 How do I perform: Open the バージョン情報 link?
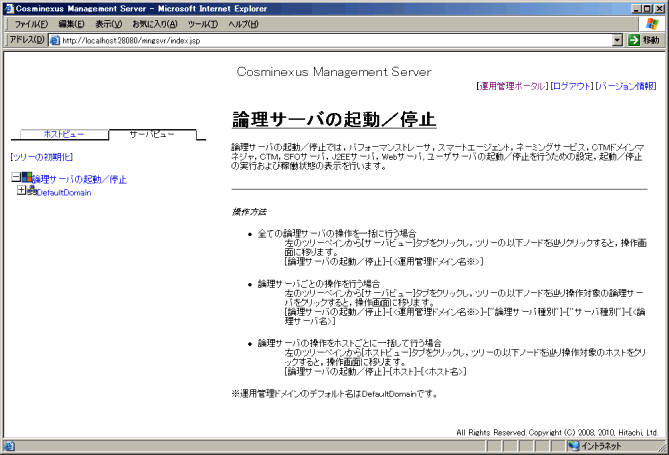point(626,87)
